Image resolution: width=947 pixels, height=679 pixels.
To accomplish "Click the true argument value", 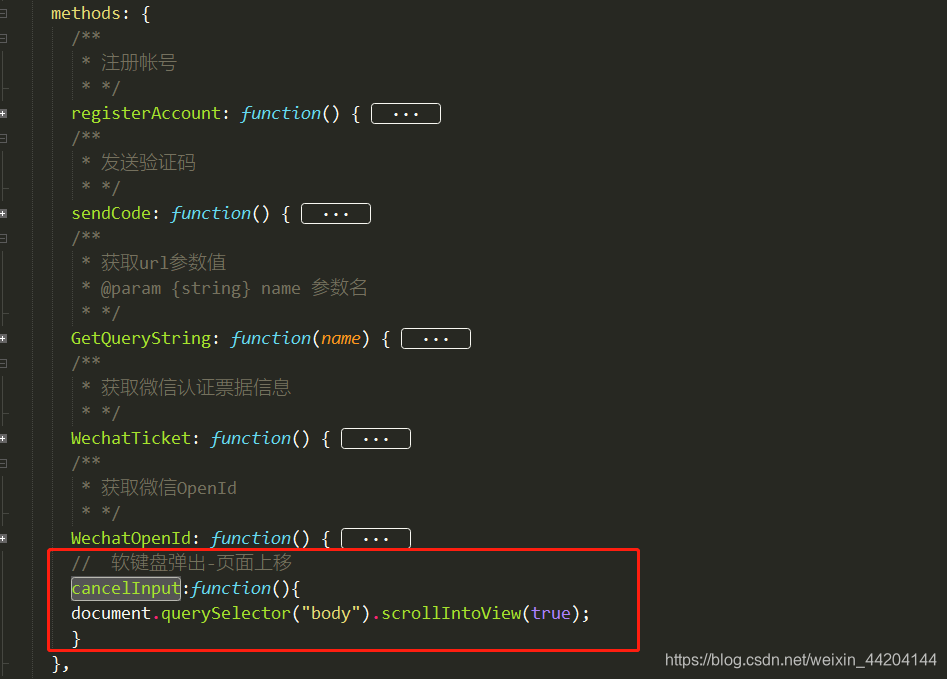I will tap(551, 613).
